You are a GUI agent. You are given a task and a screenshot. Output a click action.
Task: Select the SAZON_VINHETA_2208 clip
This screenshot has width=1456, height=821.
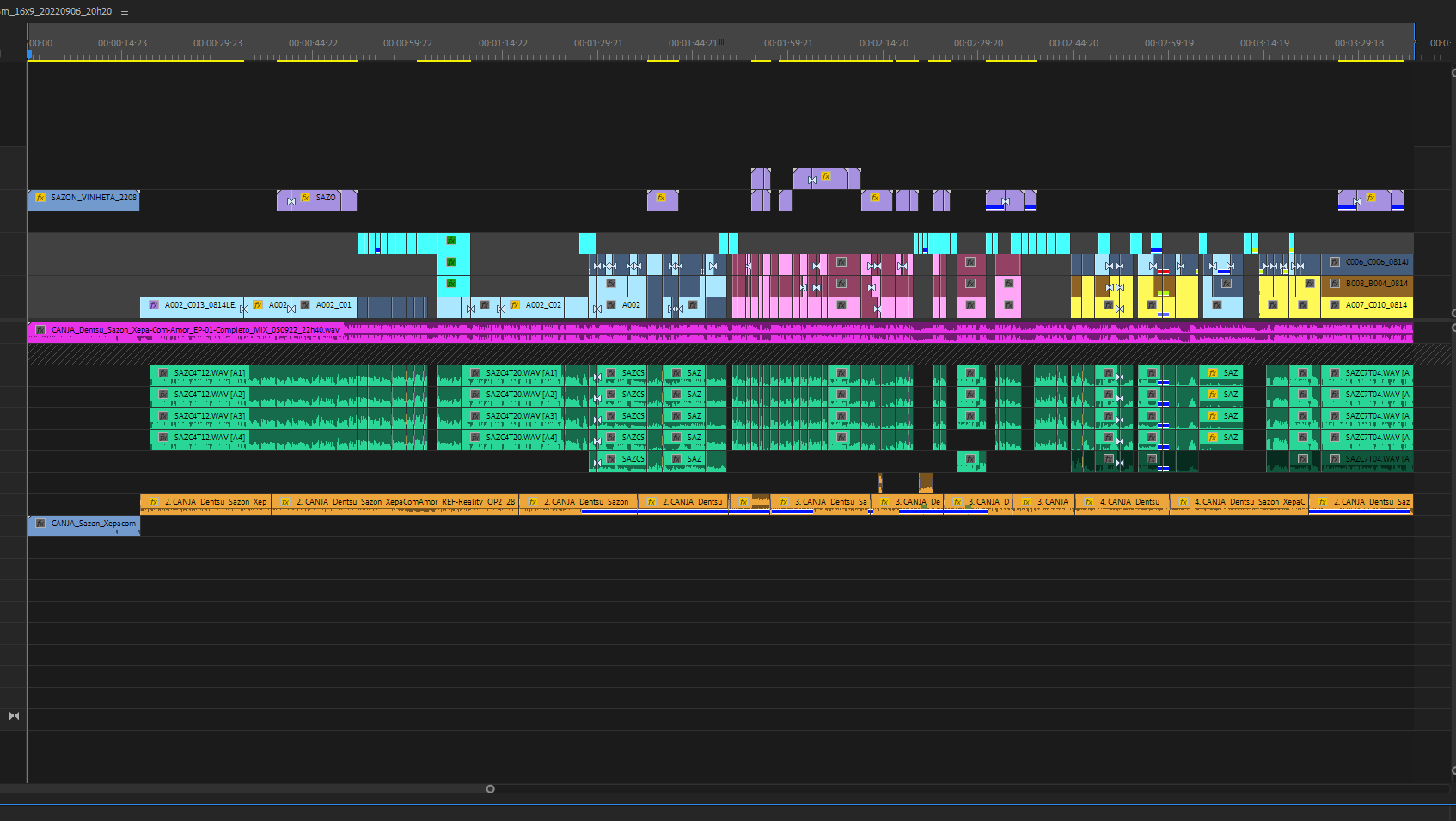pos(83,199)
